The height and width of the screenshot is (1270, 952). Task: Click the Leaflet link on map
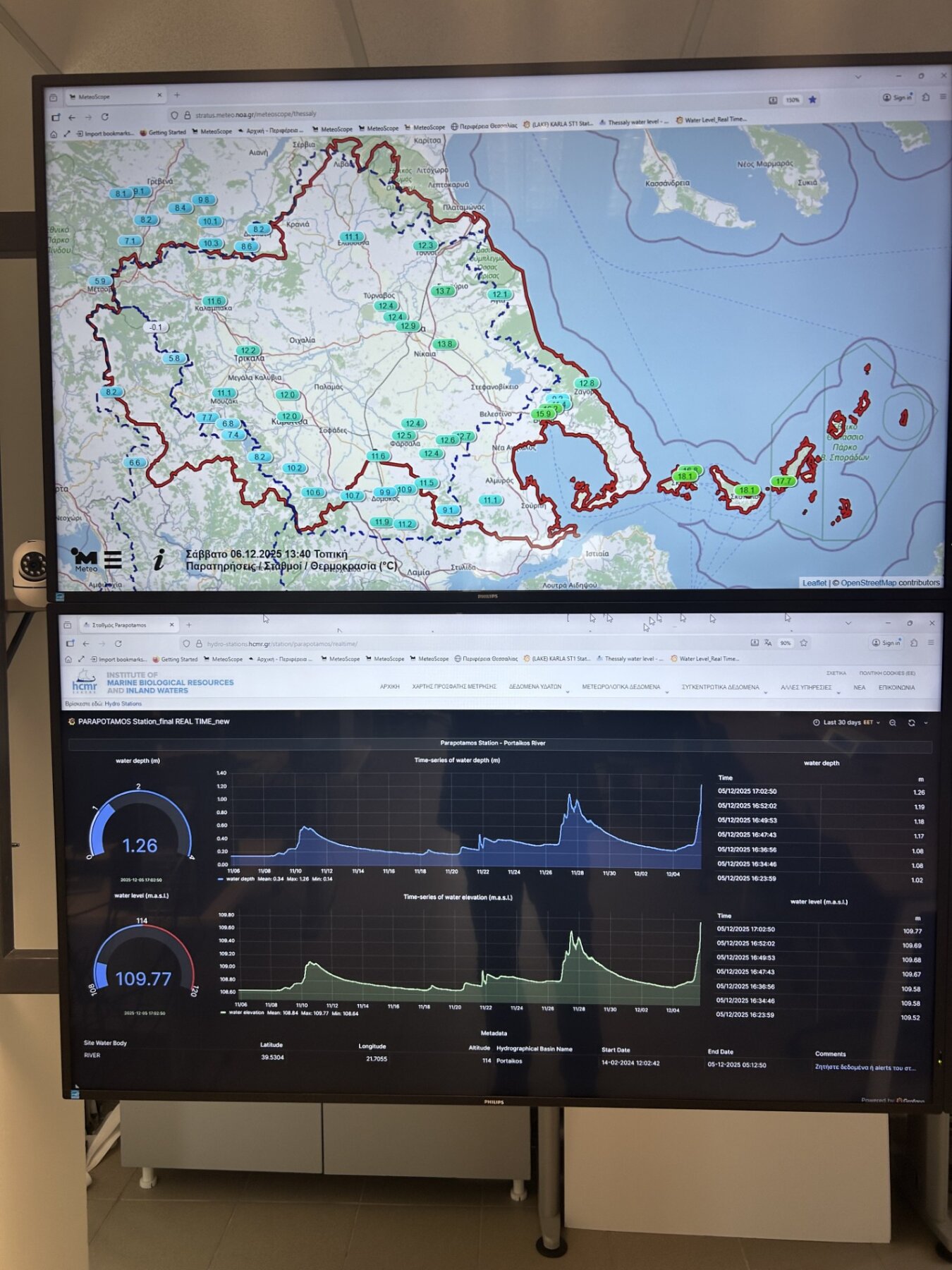pos(814,583)
